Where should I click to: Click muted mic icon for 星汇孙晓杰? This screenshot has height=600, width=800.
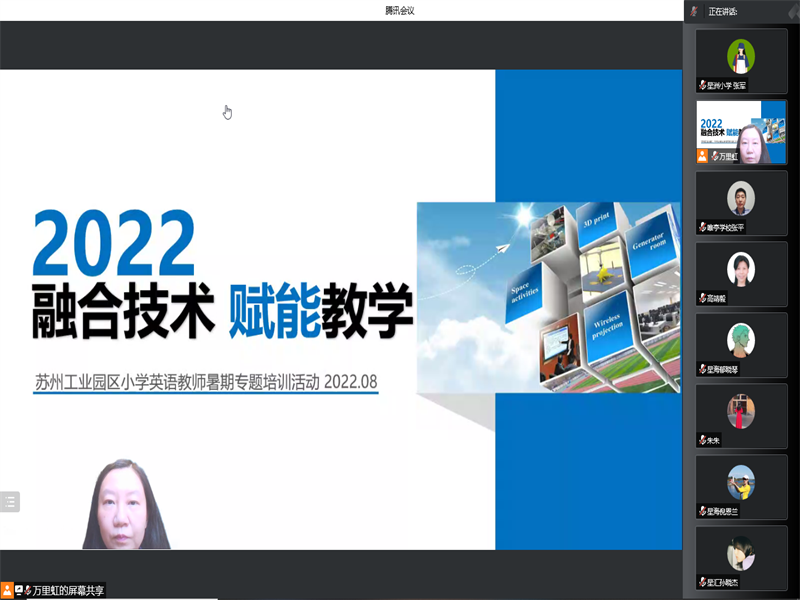(702, 582)
